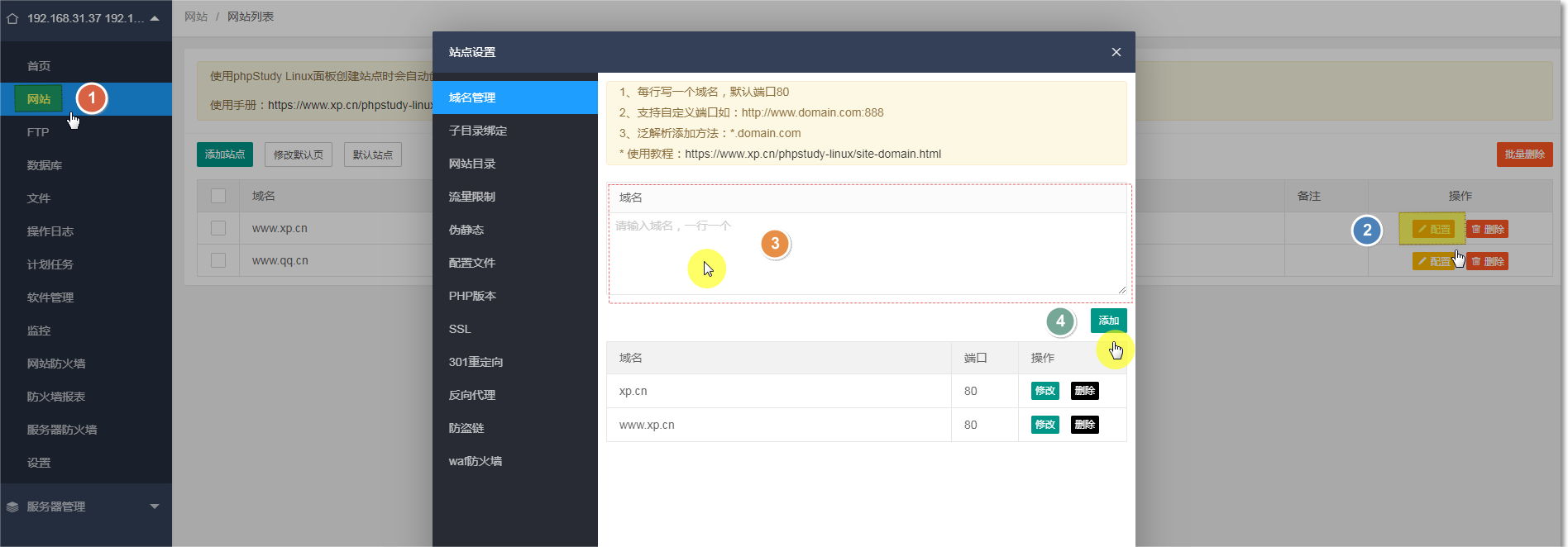Check the www.xp.cn row checkbox
1568x547 pixels.
pos(218,228)
